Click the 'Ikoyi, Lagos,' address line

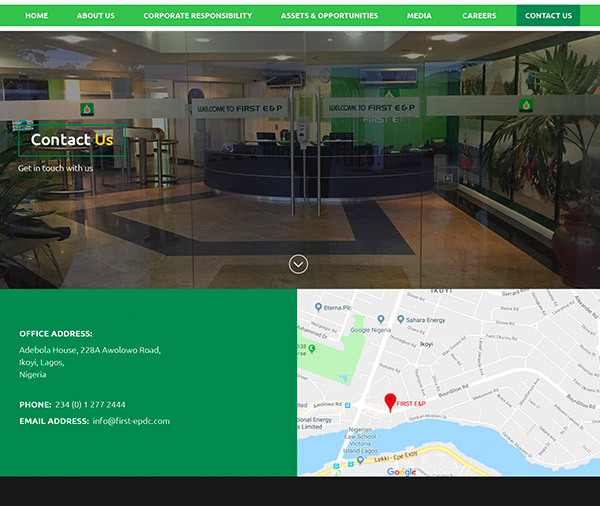tap(42, 362)
